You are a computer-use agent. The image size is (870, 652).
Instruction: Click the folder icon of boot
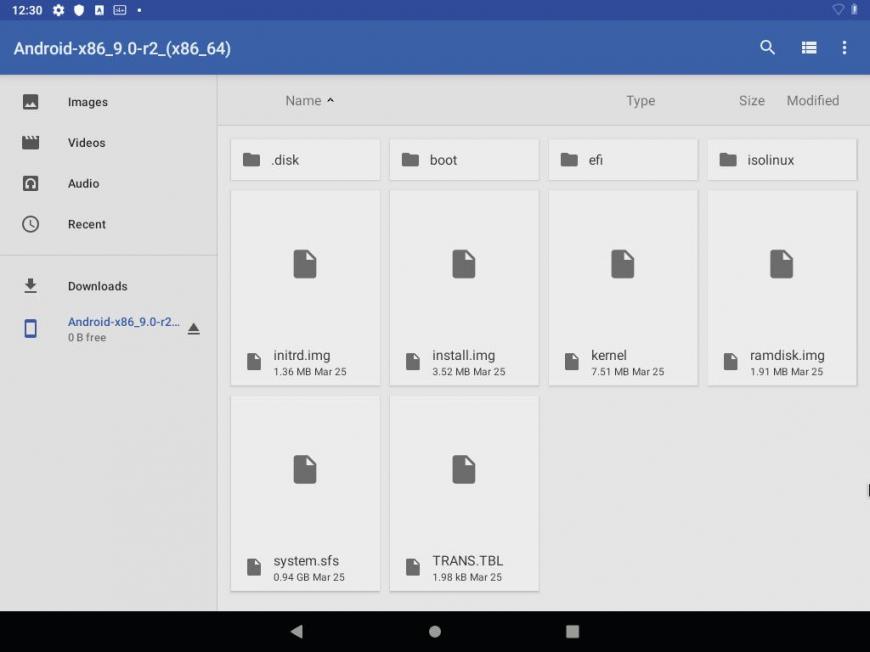point(410,160)
